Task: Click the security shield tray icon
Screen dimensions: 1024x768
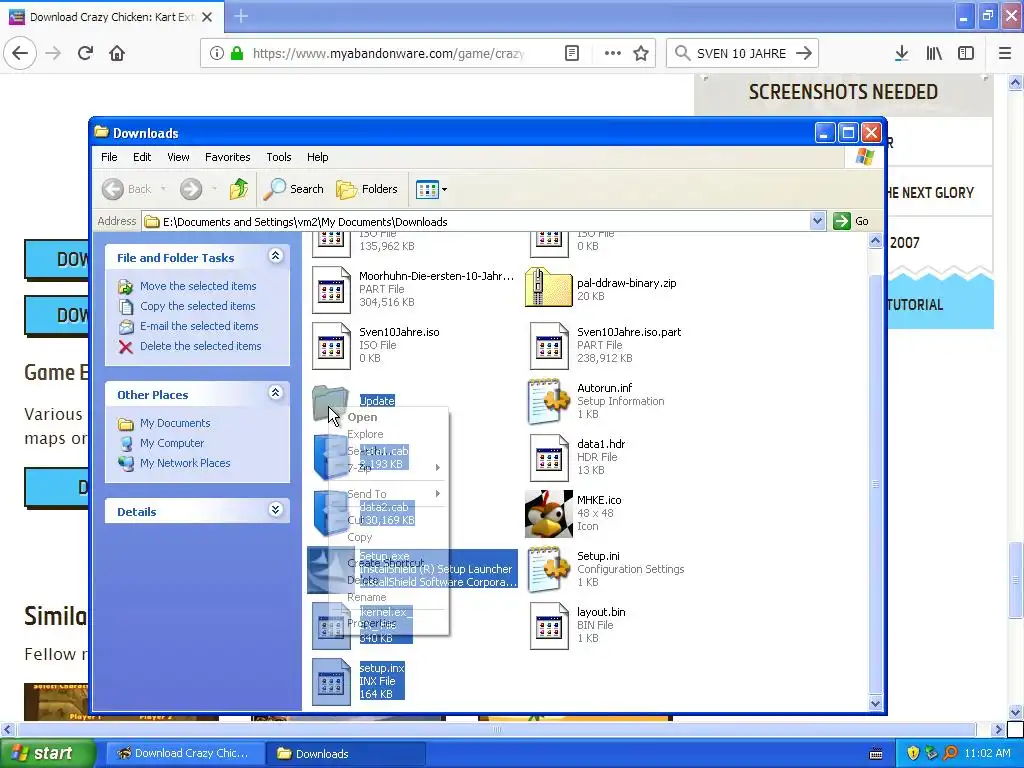Action: [x=913, y=754]
